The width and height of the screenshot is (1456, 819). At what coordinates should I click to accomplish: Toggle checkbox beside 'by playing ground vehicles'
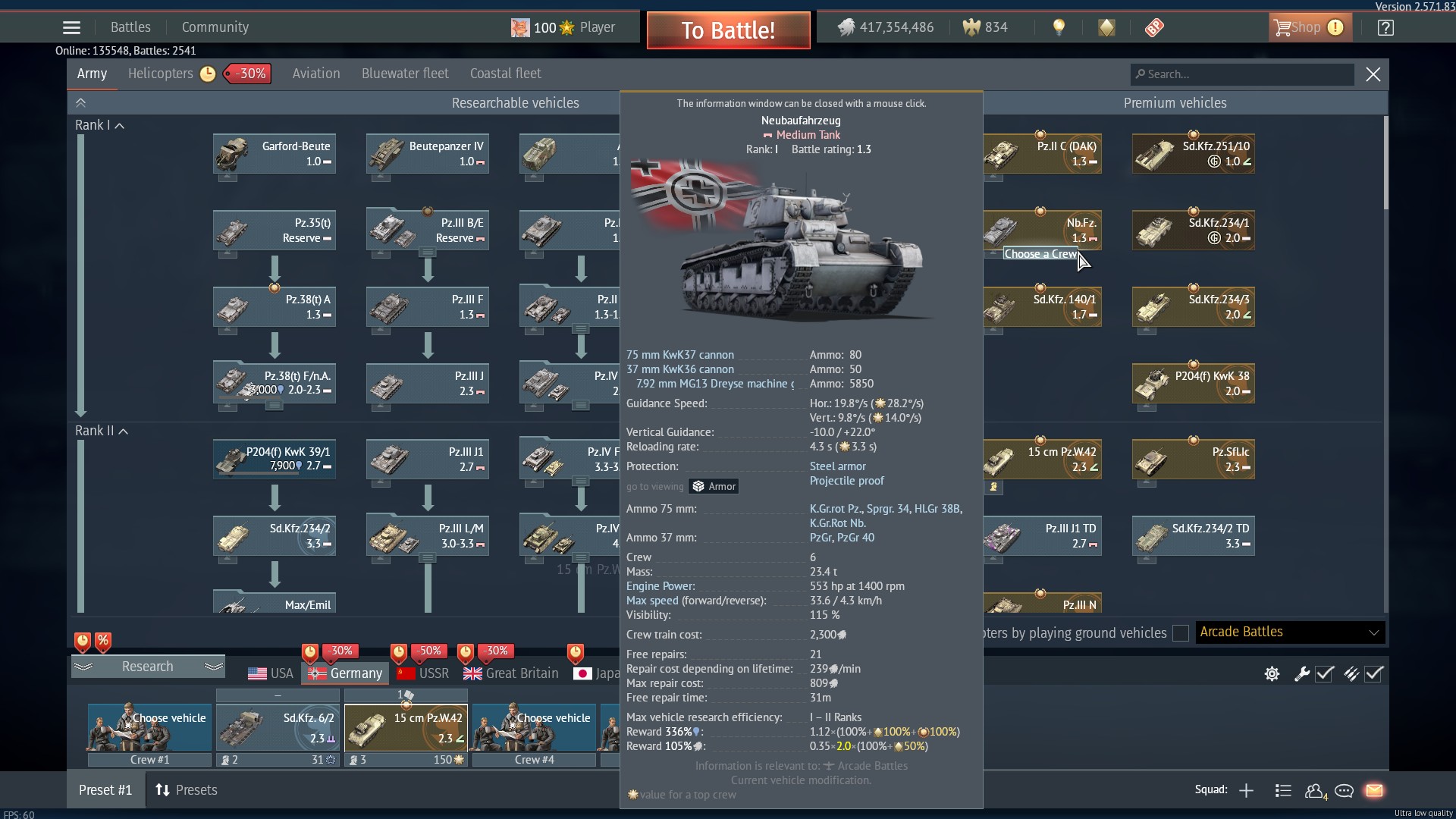click(1181, 633)
